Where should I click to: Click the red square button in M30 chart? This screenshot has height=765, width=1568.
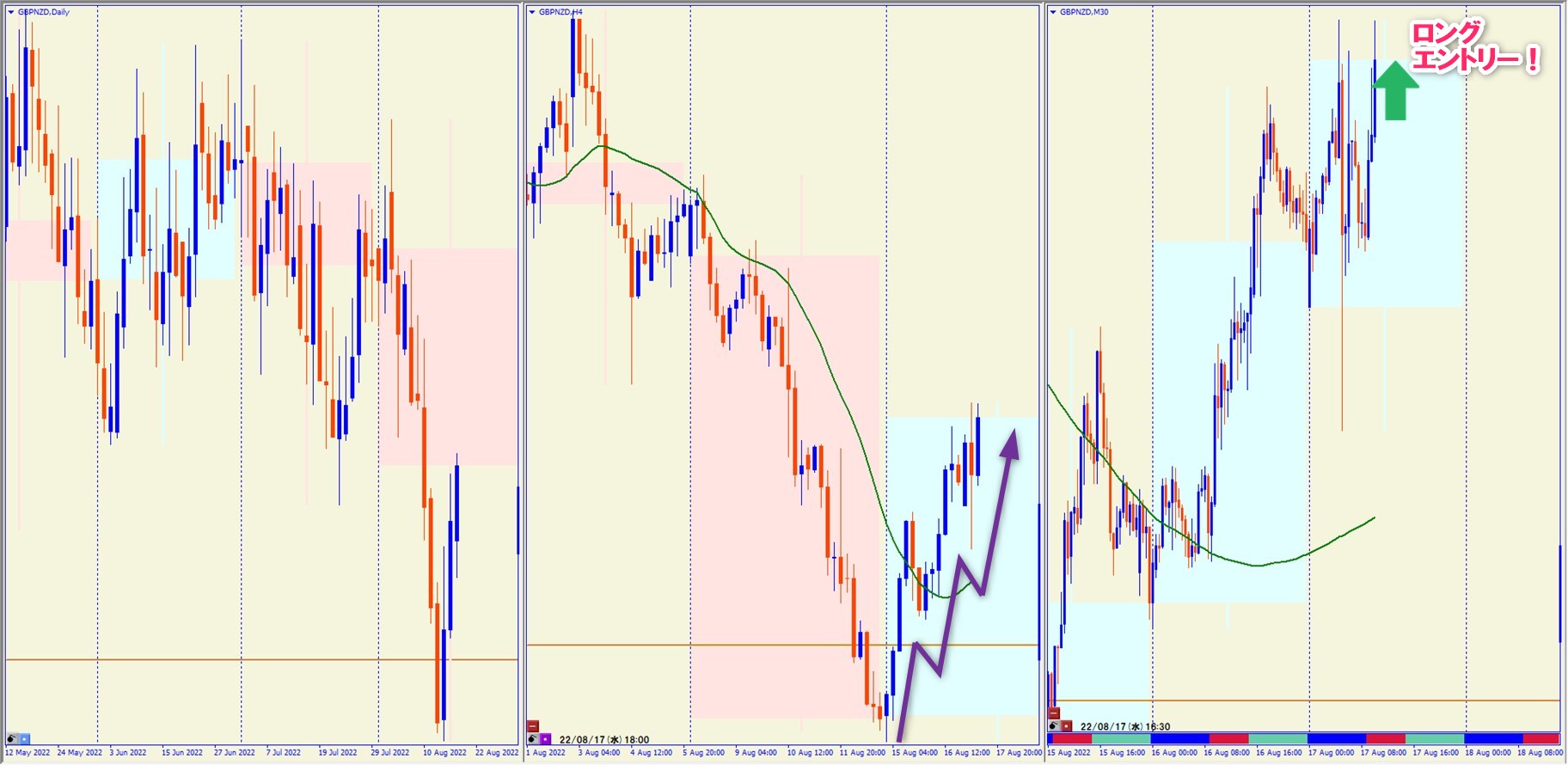(1067, 726)
